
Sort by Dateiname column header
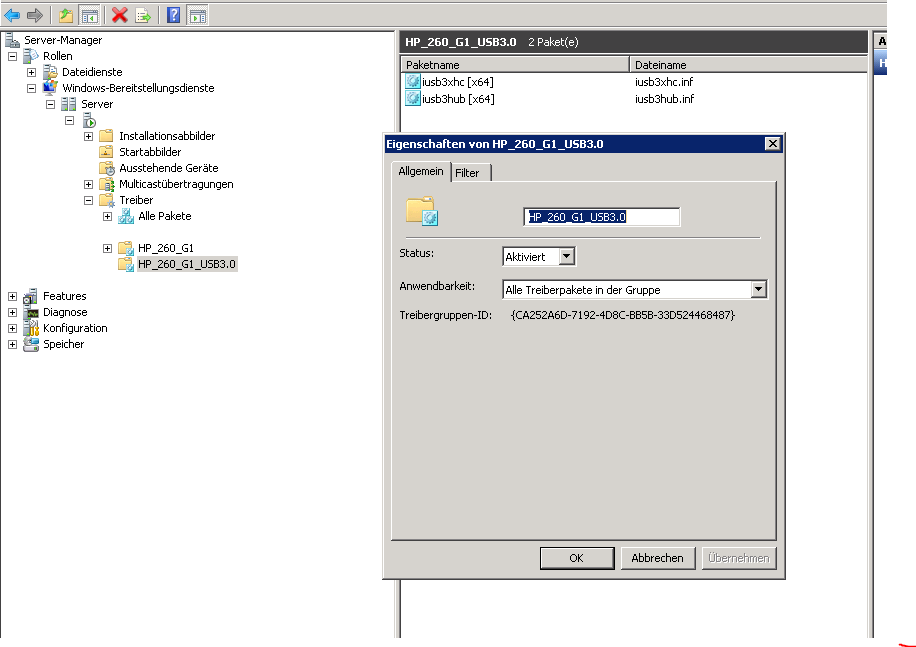(748, 65)
